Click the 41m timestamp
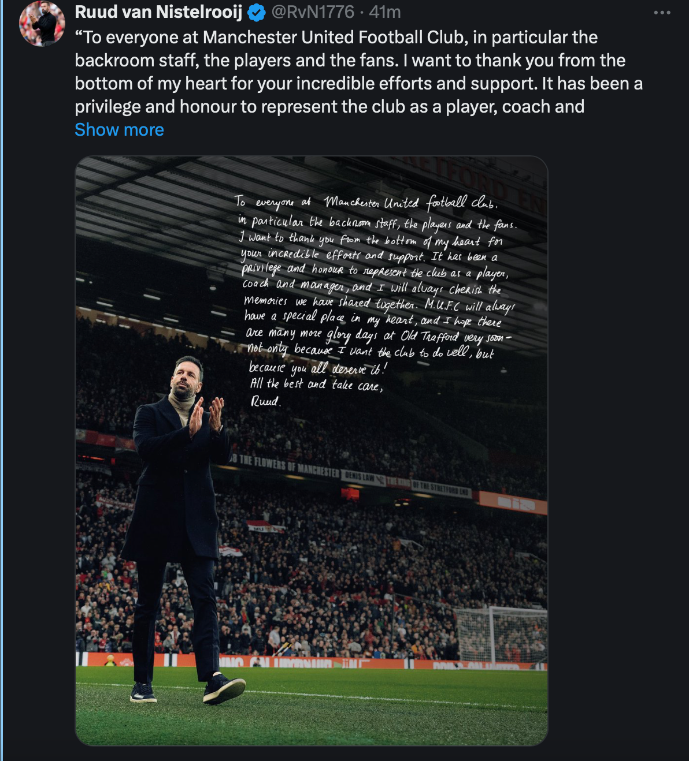Image resolution: width=689 pixels, height=761 pixels. point(385,12)
